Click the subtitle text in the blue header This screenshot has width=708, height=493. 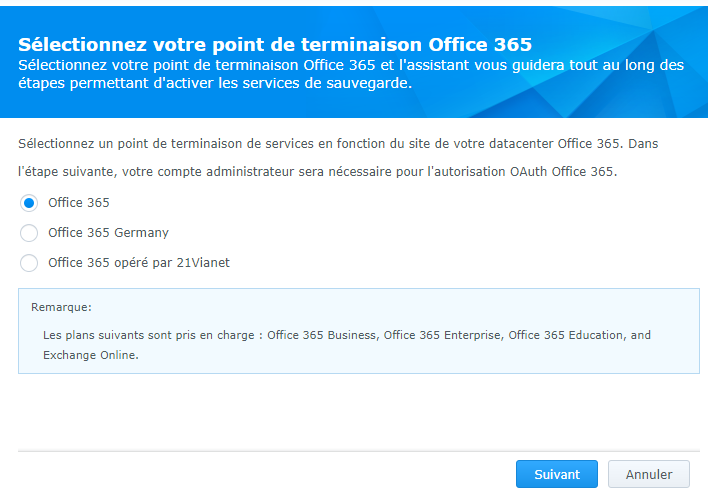[x=350, y=74]
